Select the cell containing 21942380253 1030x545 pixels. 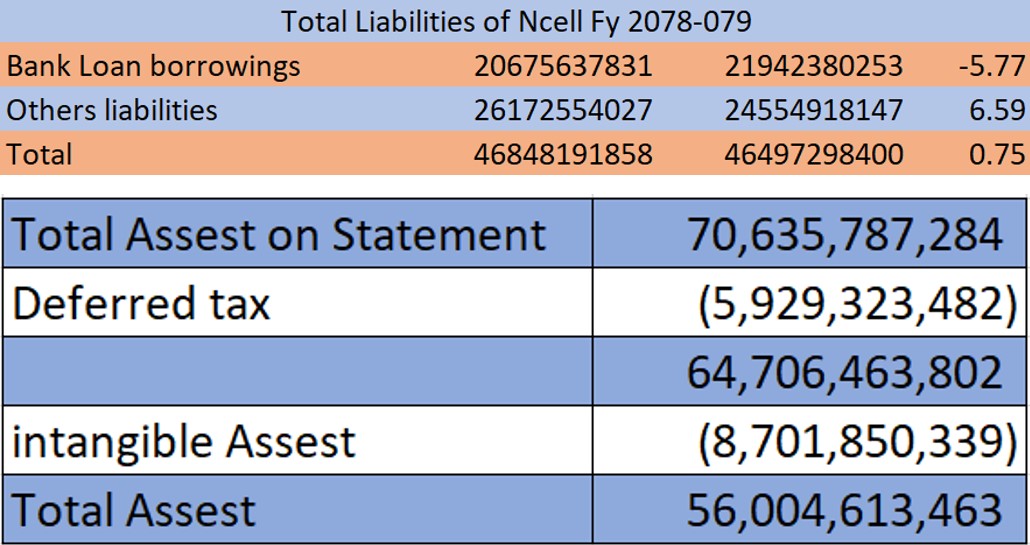click(x=814, y=66)
